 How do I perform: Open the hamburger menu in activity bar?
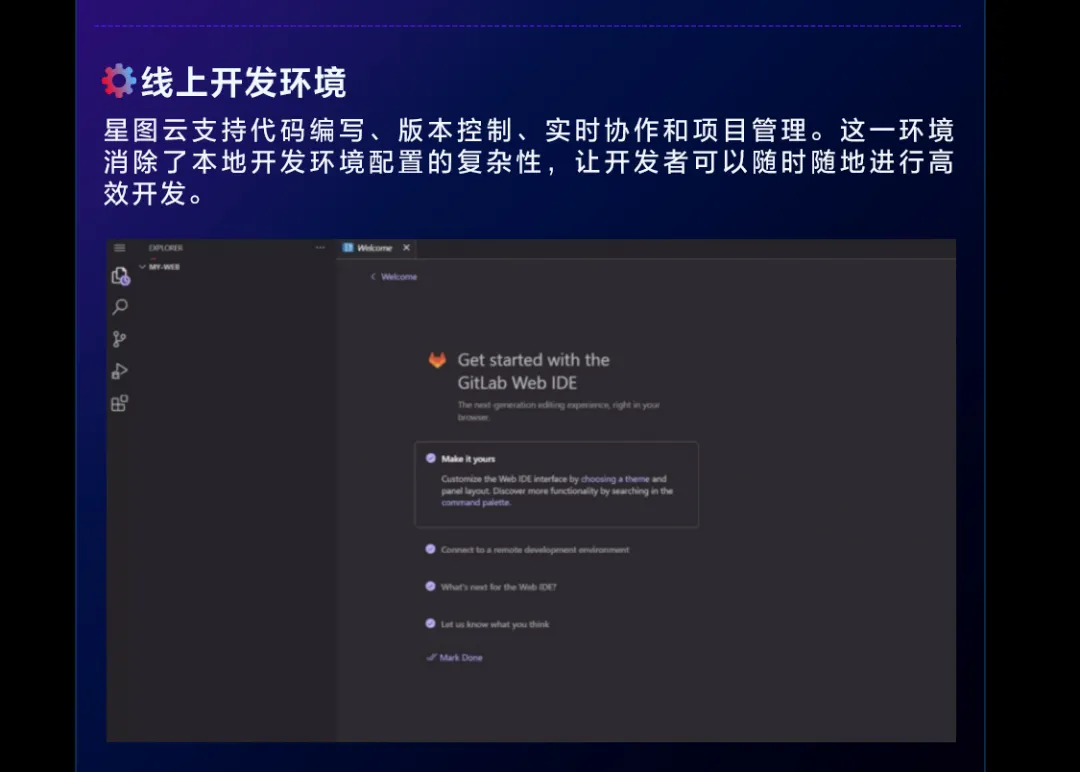coord(120,248)
